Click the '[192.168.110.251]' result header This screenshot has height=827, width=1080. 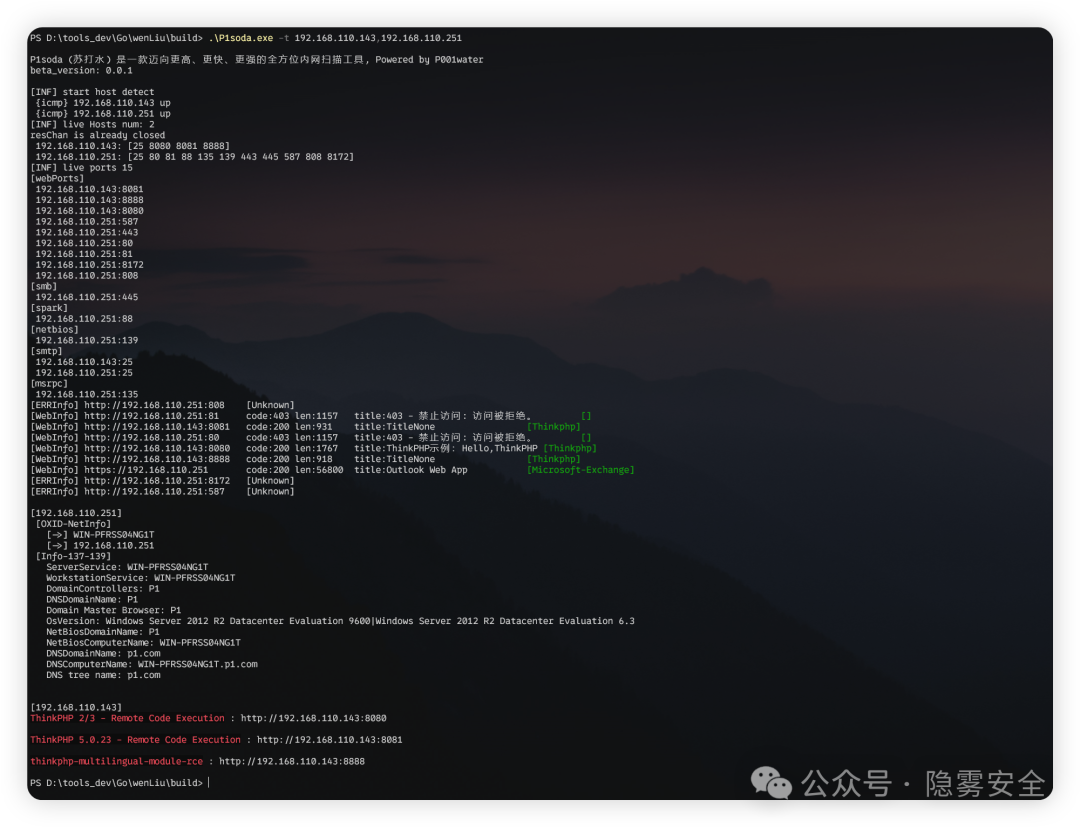coord(76,513)
